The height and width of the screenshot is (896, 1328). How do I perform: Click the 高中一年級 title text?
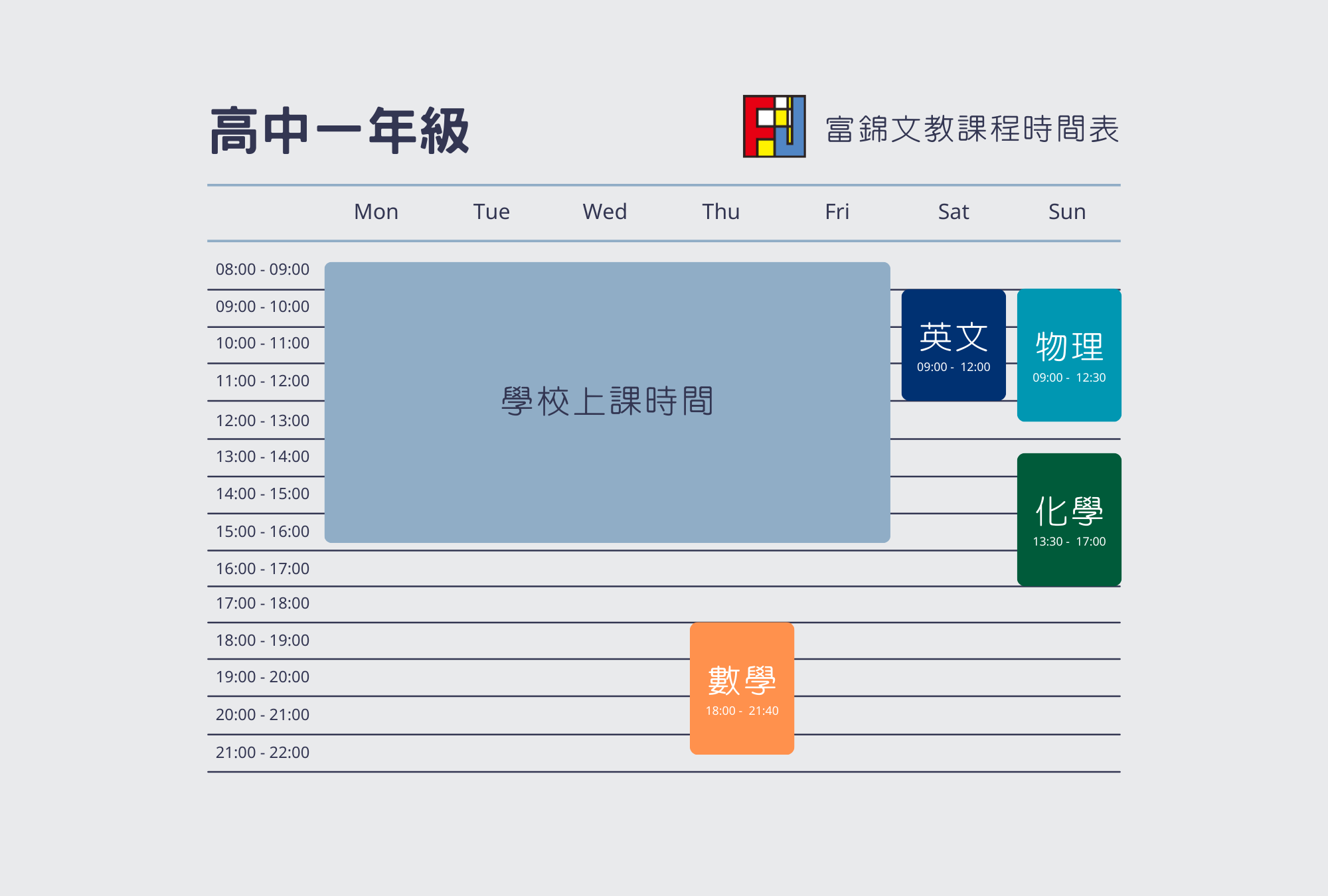pyautogui.click(x=340, y=131)
